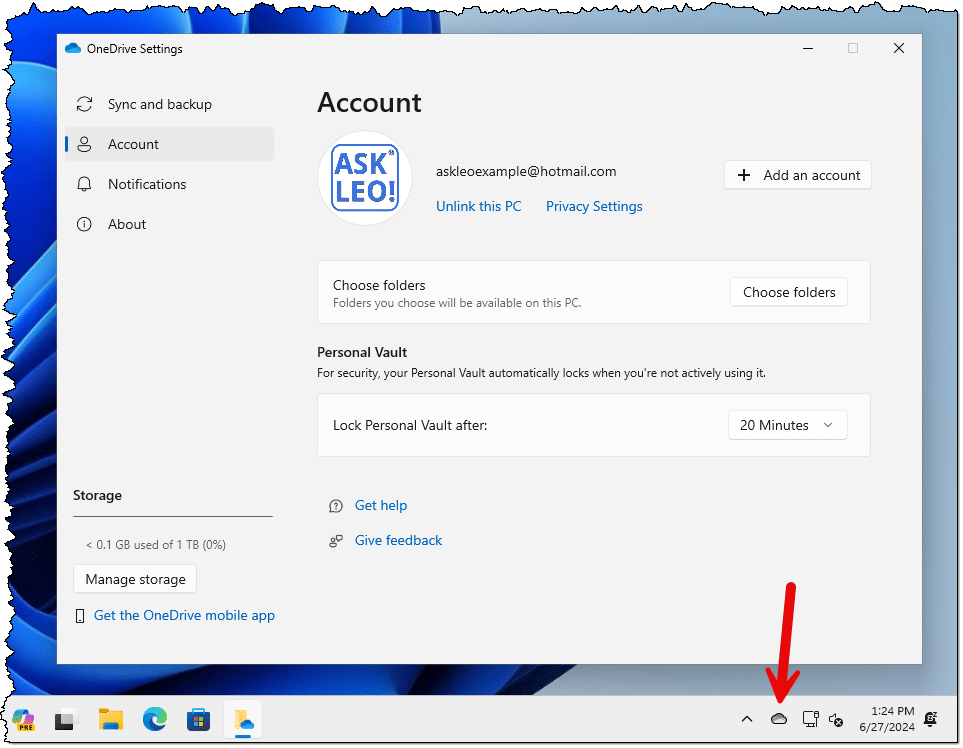Launch Microsoft Store from the taskbar
This screenshot has width=963, height=748.
pos(198,719)
